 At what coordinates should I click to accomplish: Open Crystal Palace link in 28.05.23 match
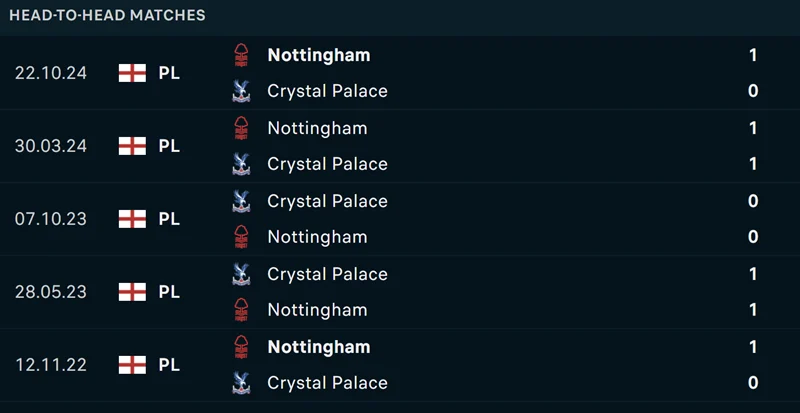[327, 274]
